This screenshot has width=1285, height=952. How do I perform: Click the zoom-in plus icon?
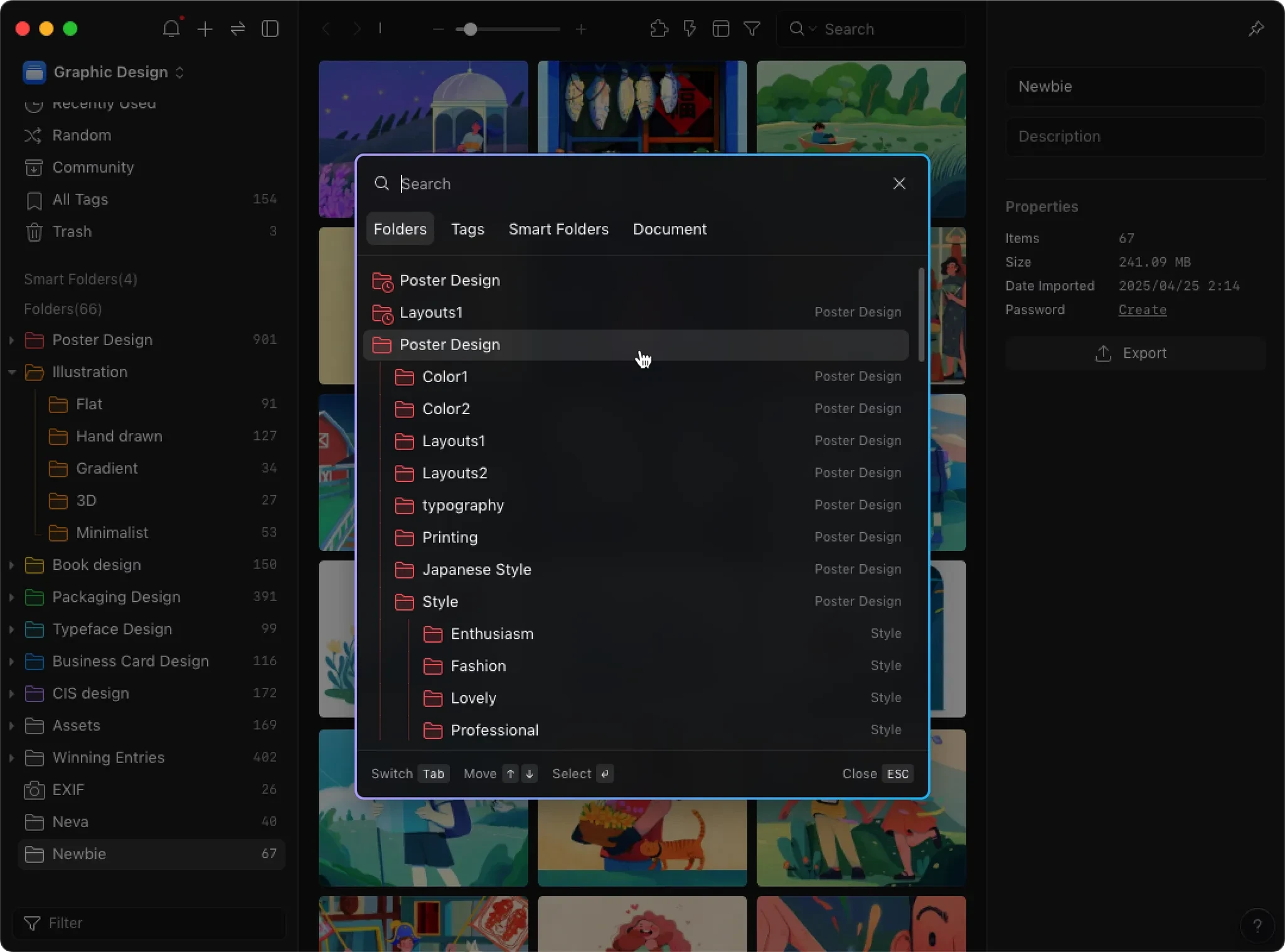[581, 29]
